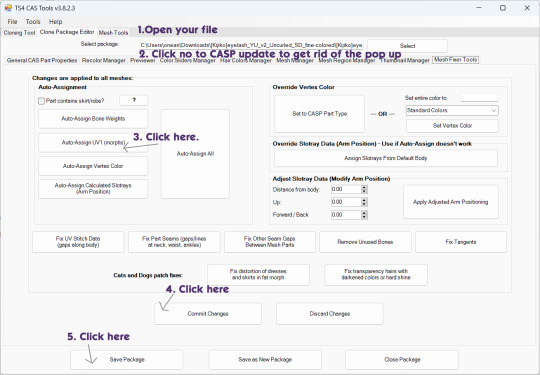This screenshot has width=540, height=375.
Task: Click the Commit Changes button
Action: [x=208, y=314]
